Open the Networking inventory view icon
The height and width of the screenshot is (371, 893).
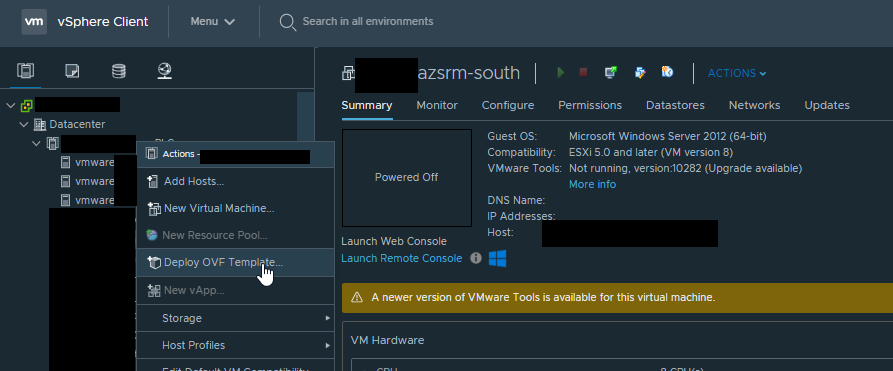(x=165, y=71)
